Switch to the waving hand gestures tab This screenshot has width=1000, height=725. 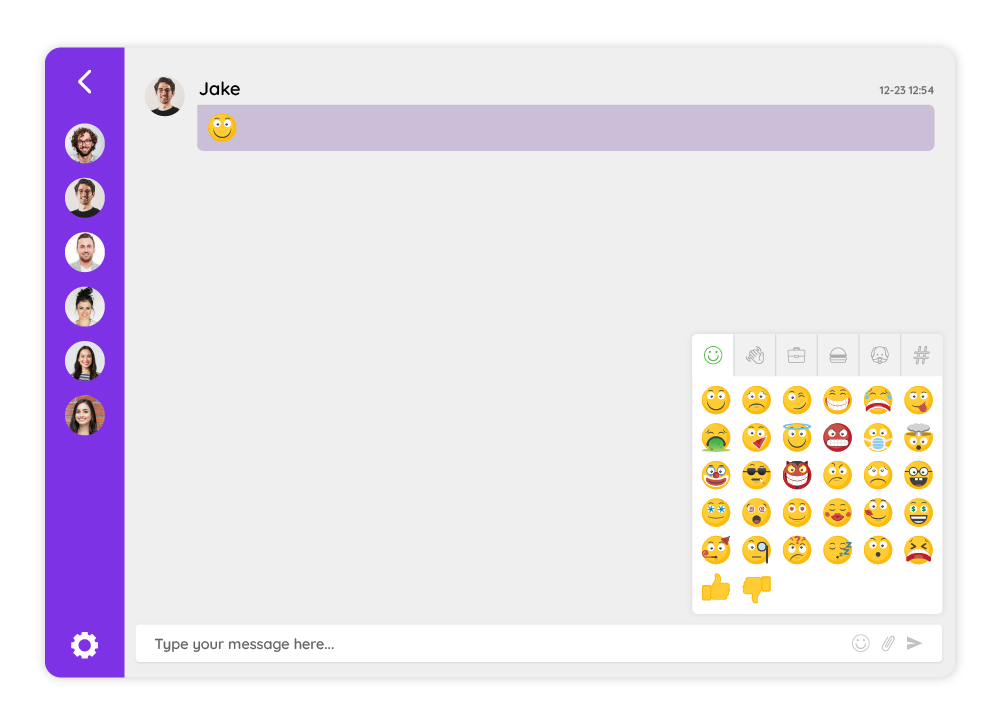755,355
